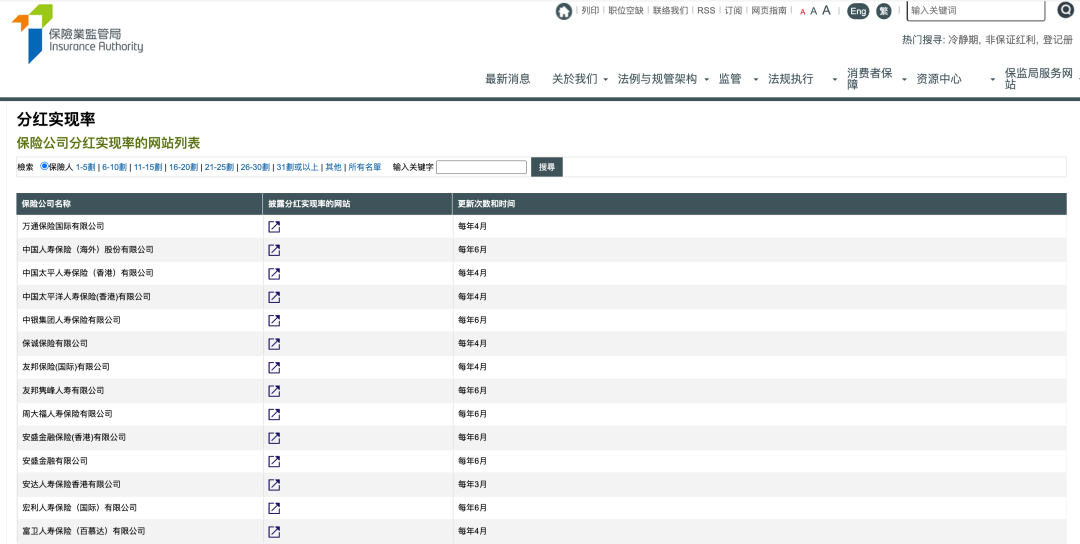Filter by the 11-15劃 stroke link
Screen dimensions: 1080x544
click(x=148, y=167)
